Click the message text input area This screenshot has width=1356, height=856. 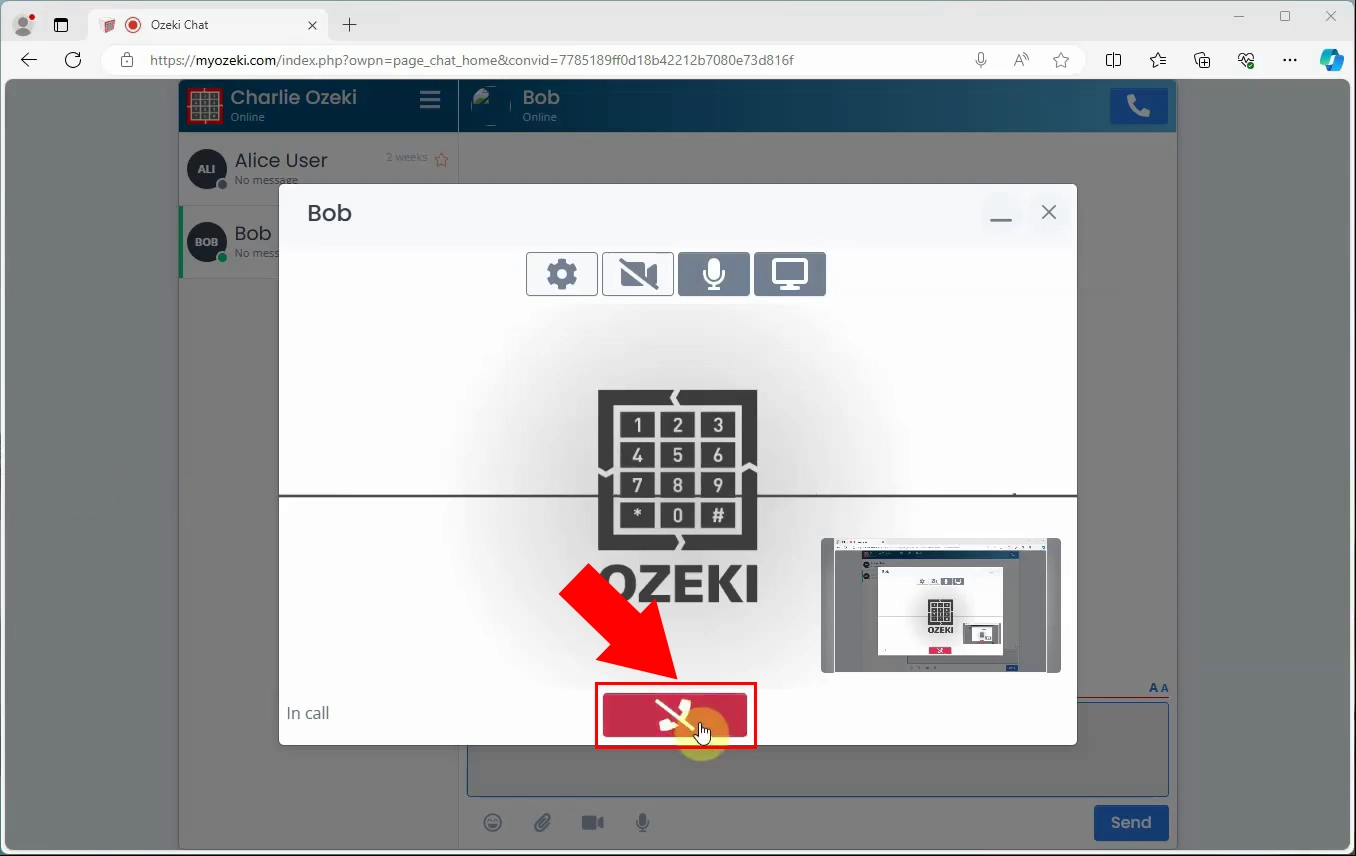coord(817,770)
